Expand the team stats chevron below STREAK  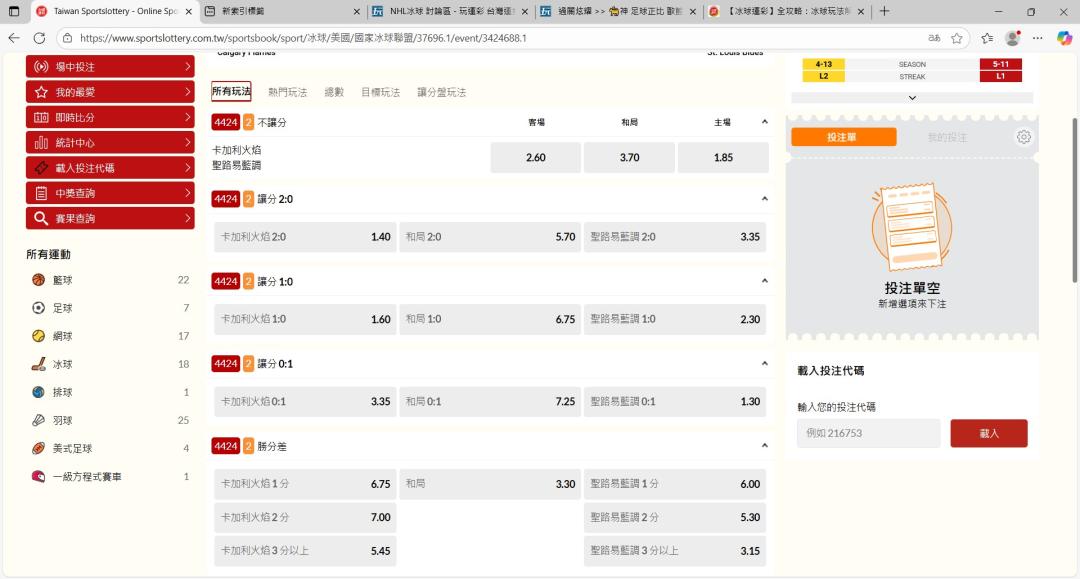pyautogui.click(x=912, y=97)
